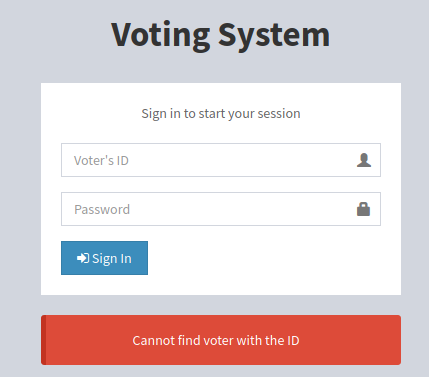Focus the Password input field
The image size is (429, 377).
[221, 209]
